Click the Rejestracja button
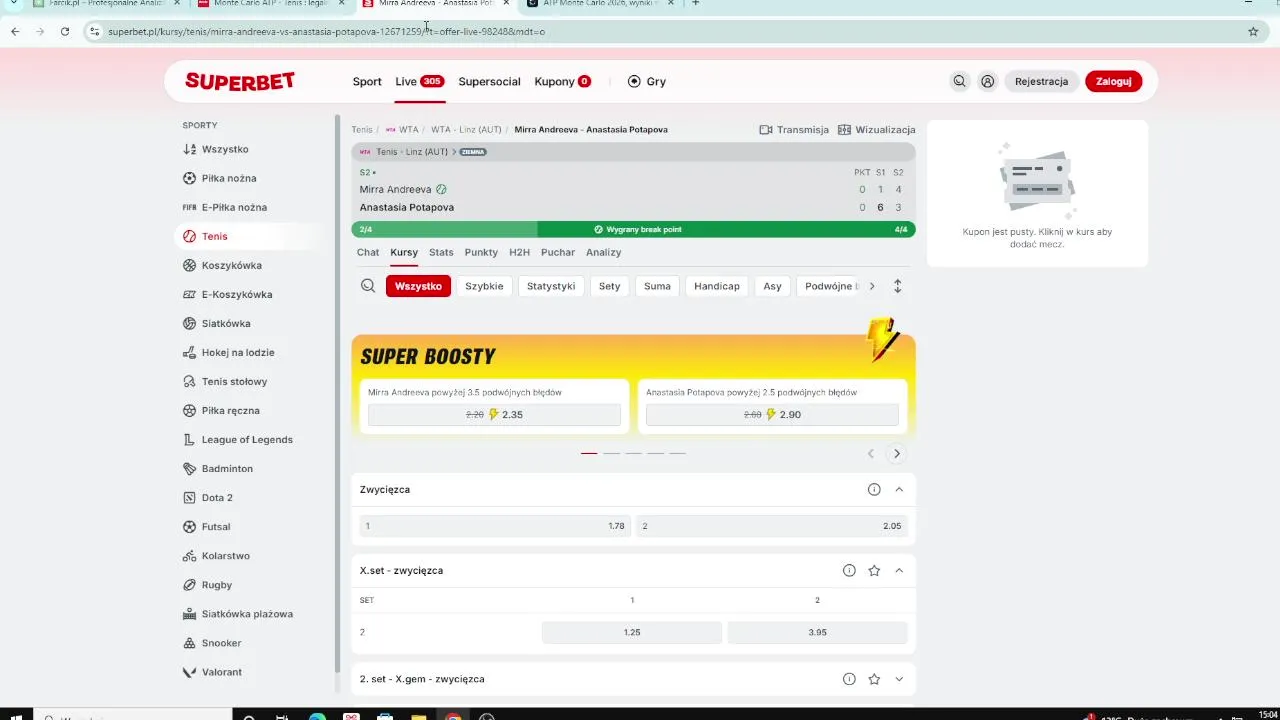This screenshot has height=720, width=1280. click(1041, 82)
